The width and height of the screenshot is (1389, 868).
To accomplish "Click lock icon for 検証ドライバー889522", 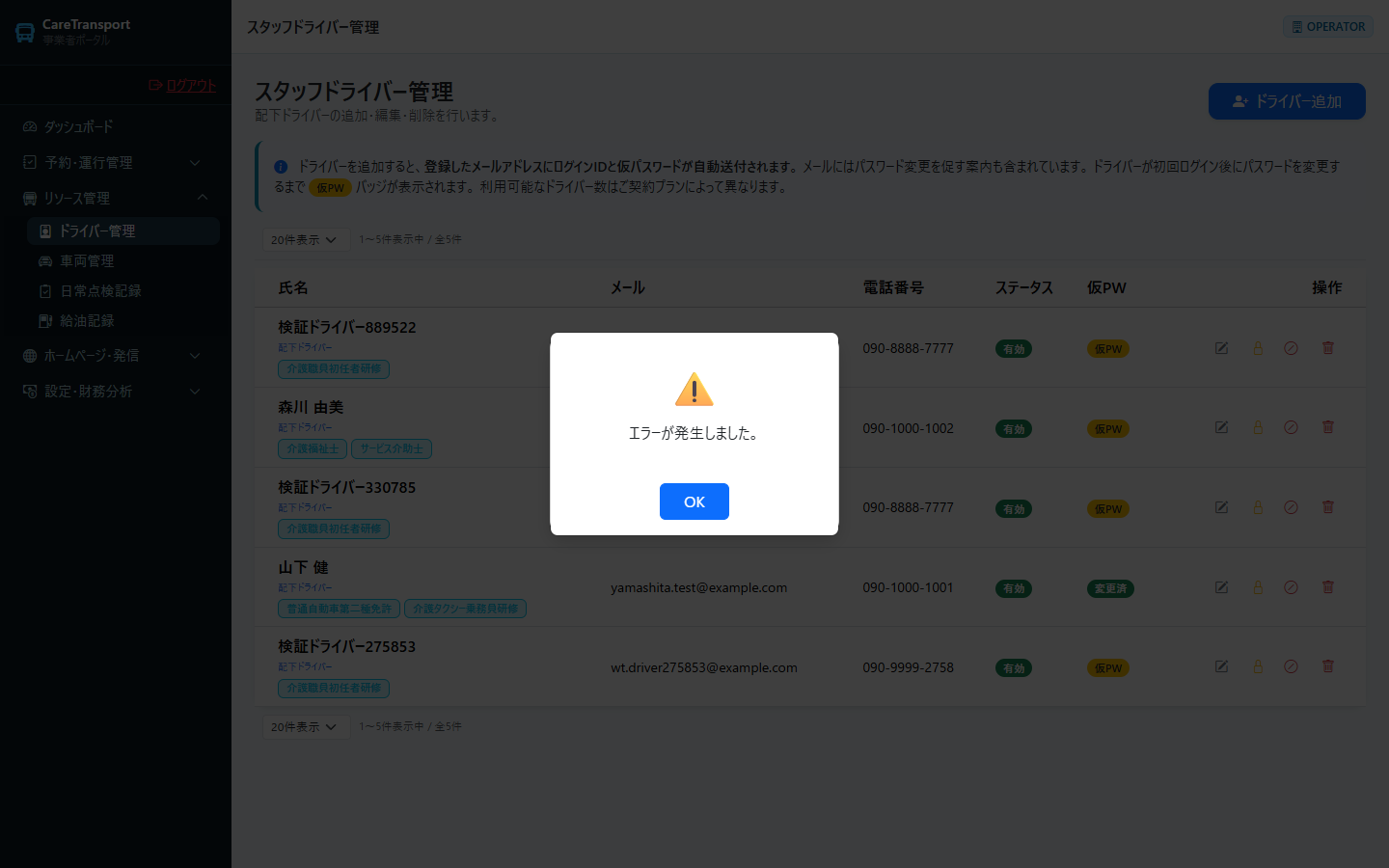I will [1258, 348].
